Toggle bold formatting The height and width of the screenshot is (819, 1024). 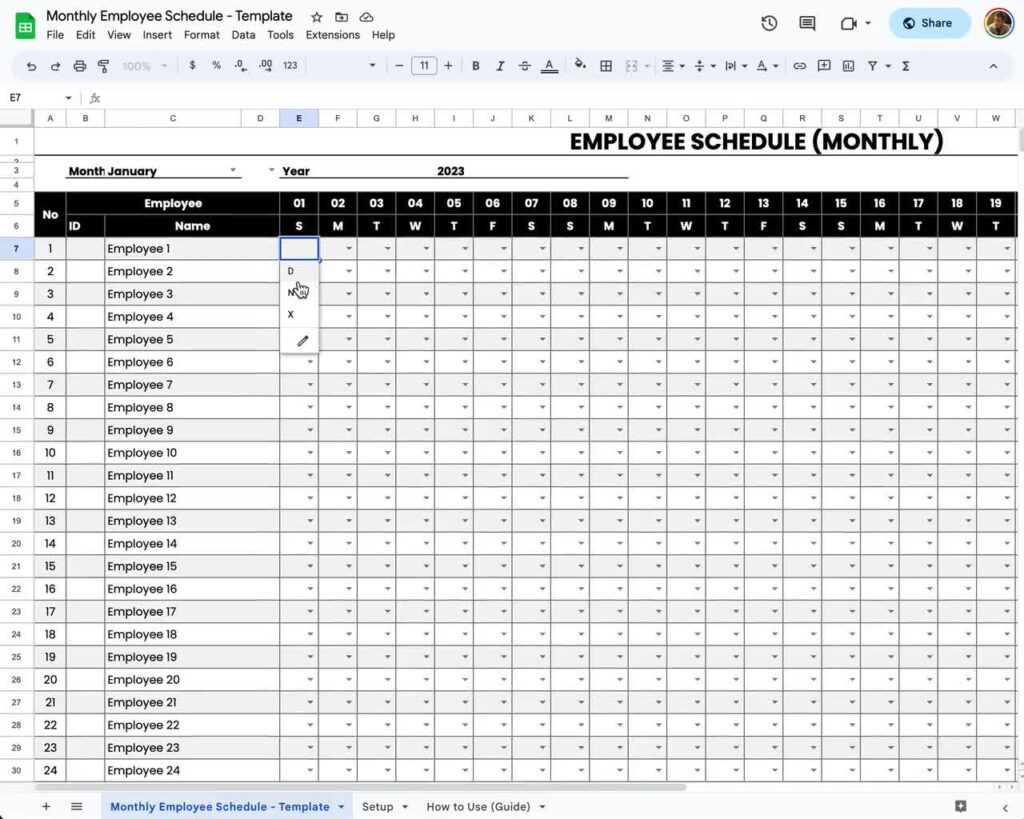(476, 66)
